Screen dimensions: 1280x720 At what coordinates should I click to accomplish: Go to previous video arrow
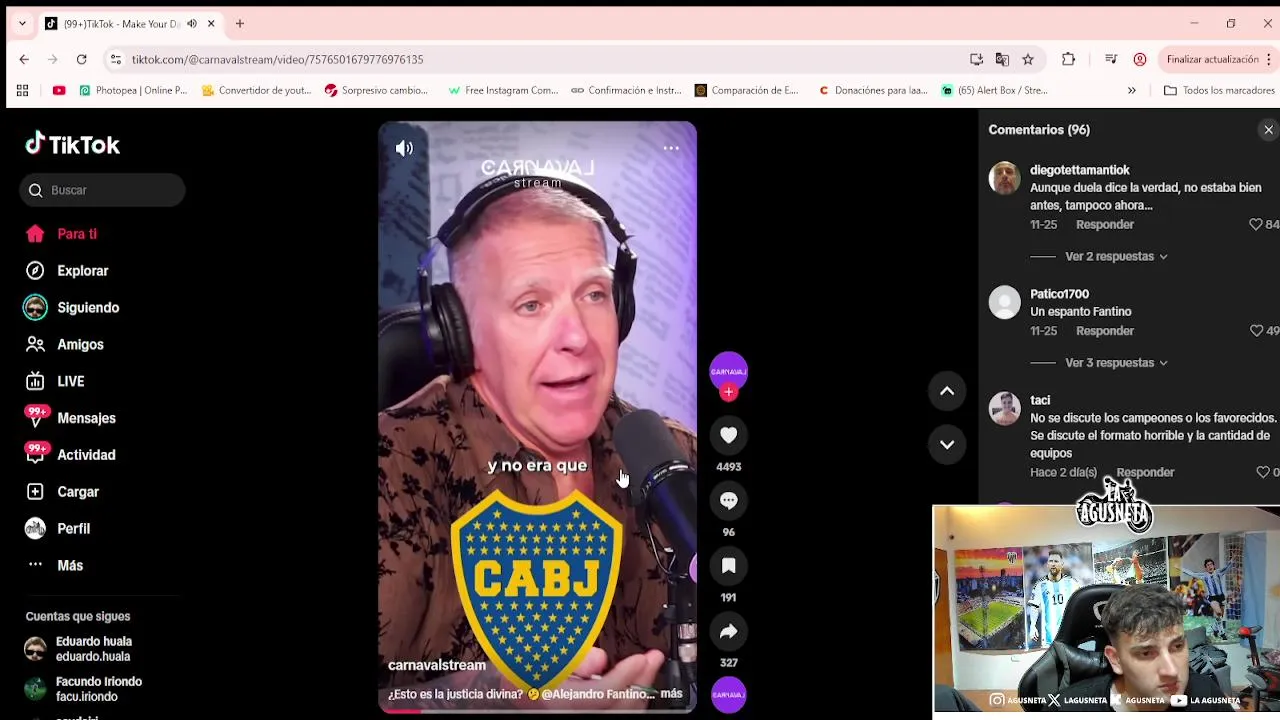click(947, 391)
